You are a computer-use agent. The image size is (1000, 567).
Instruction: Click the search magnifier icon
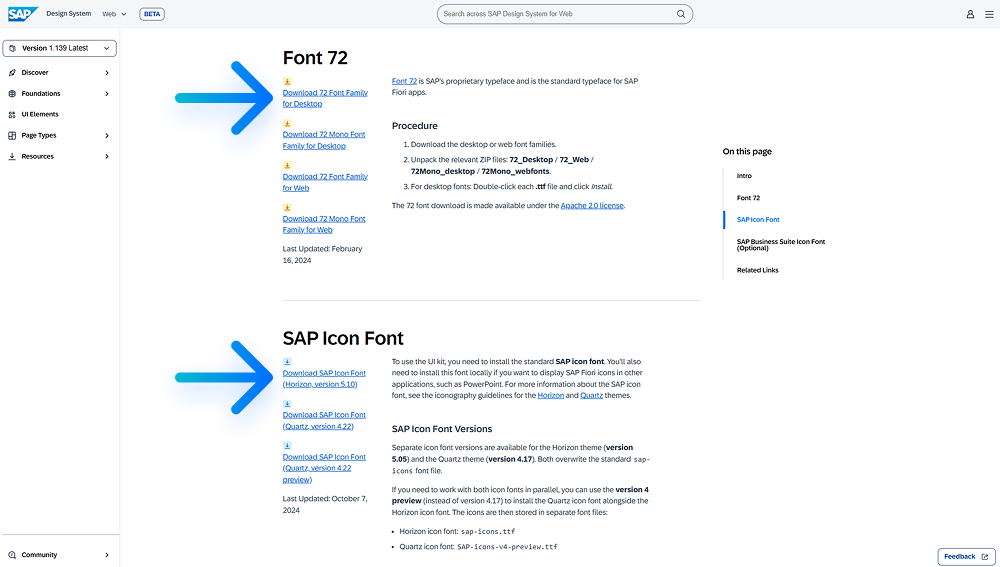[680, 14]
